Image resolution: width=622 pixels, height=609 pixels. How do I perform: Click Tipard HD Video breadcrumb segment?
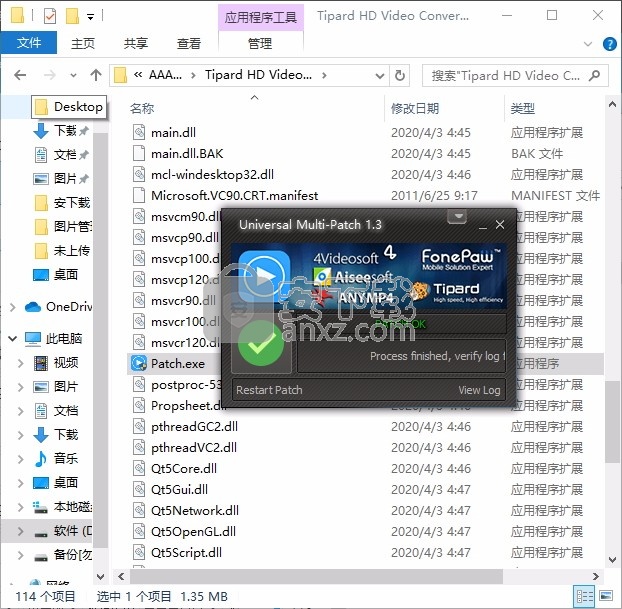258,75
